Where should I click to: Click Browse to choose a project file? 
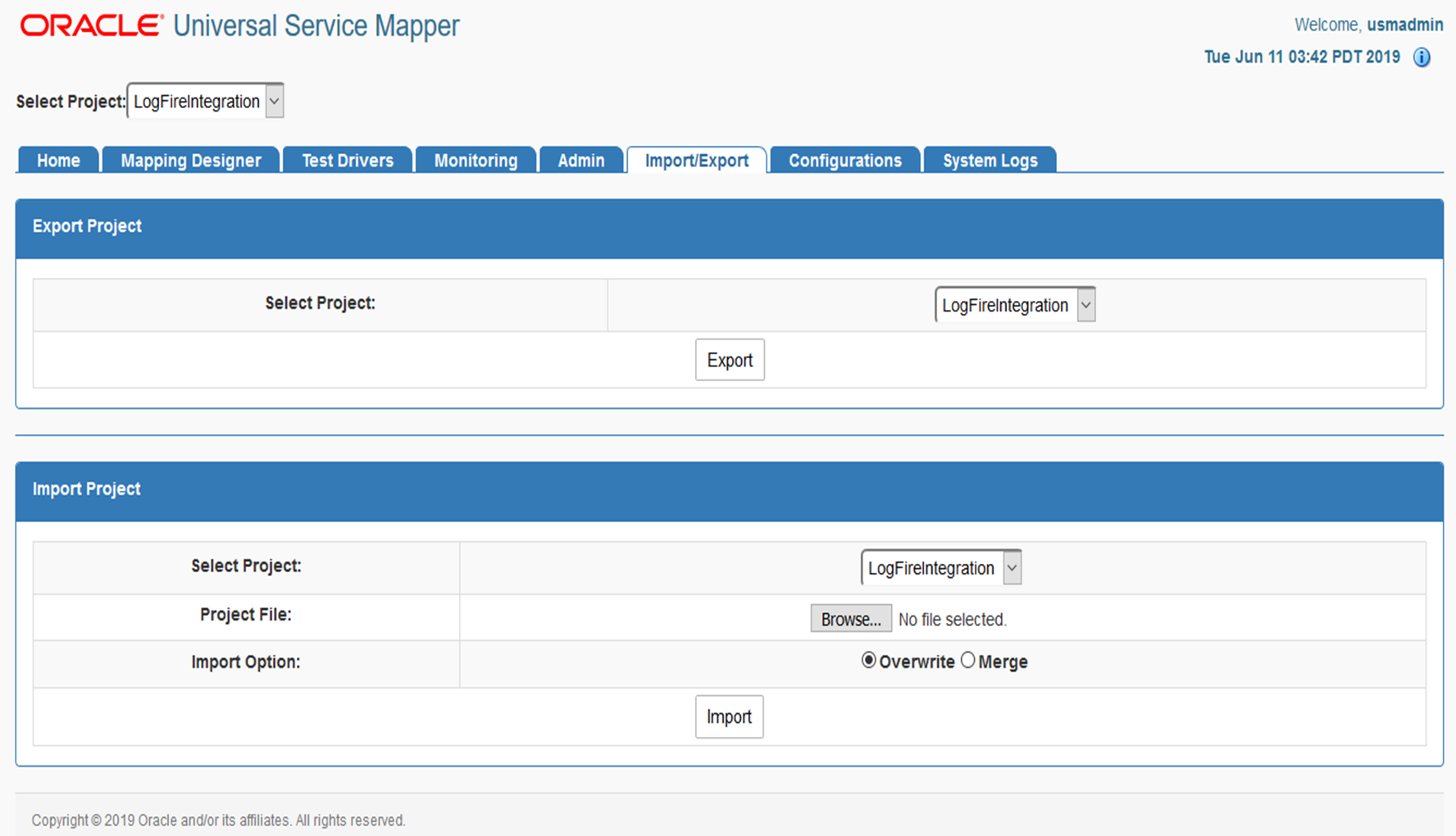click(x=851, y=619)
